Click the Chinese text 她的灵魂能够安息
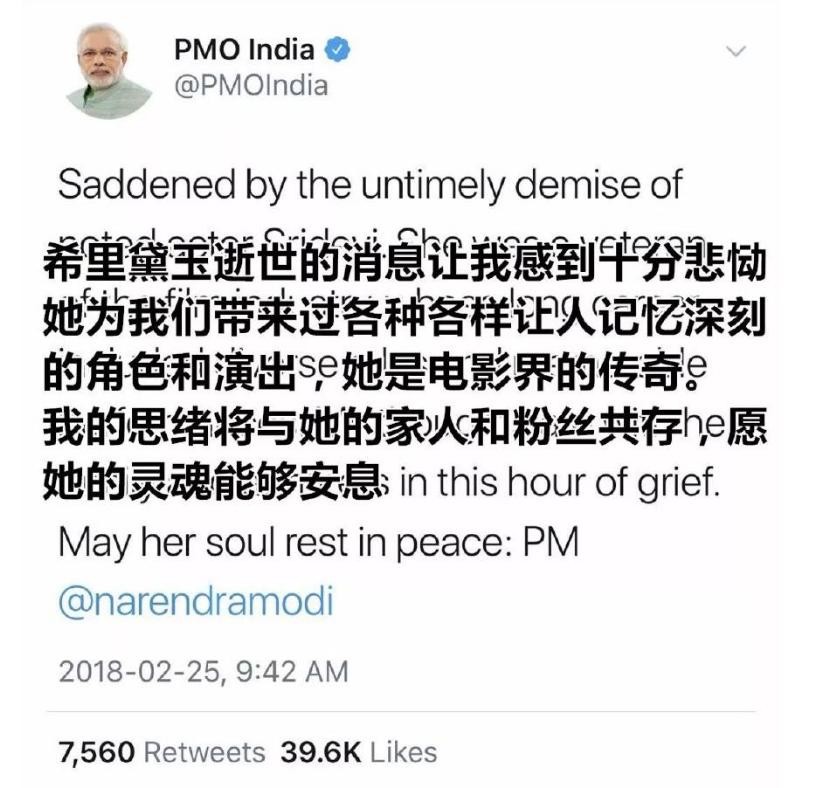This screenshot has width=816, height=788. point(212,482)
